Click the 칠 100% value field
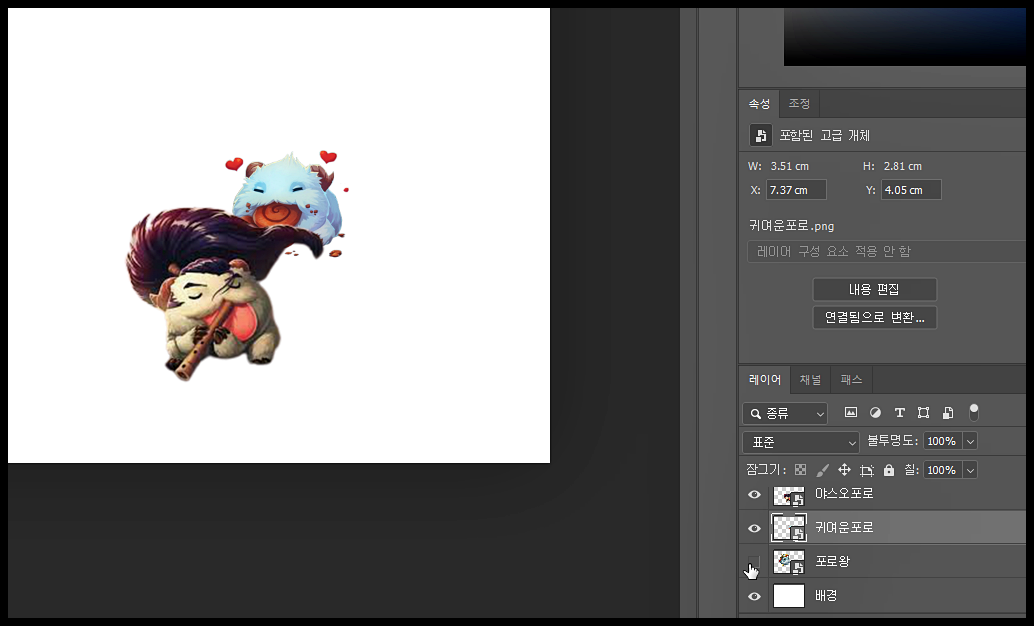 click(x=942, y=470)
